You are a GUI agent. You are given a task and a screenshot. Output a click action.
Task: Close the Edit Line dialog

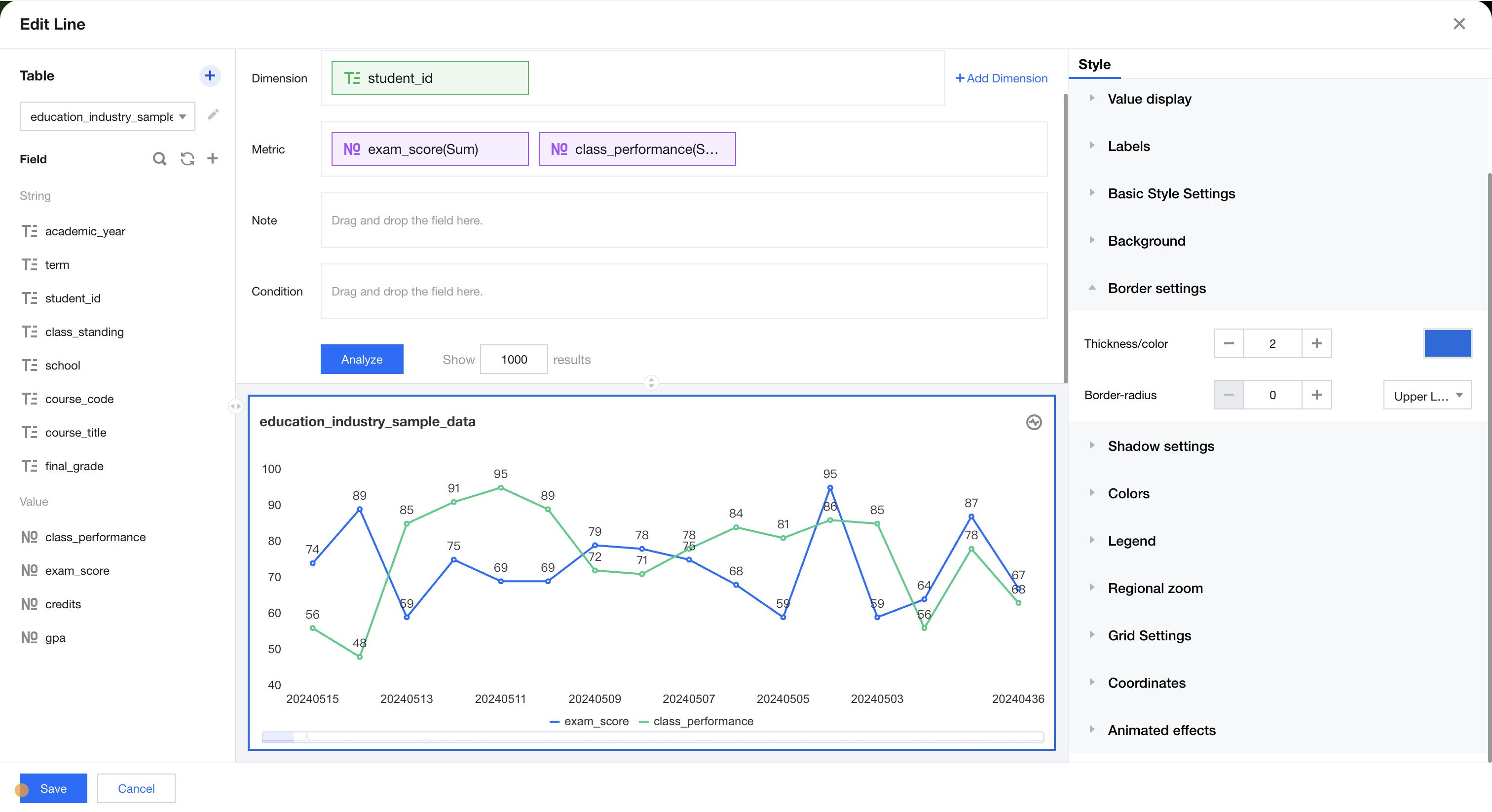click(1459, 24)
